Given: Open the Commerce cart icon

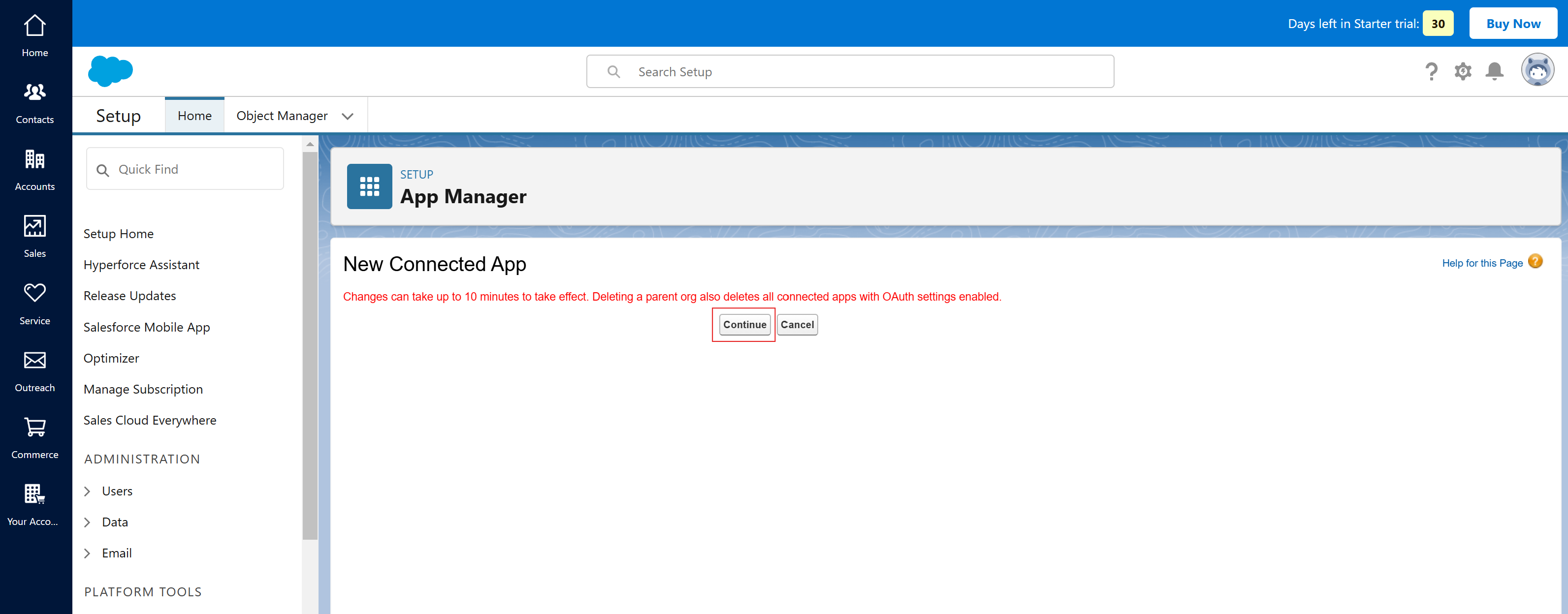Looking at the screenshot, I should point(34,427).
